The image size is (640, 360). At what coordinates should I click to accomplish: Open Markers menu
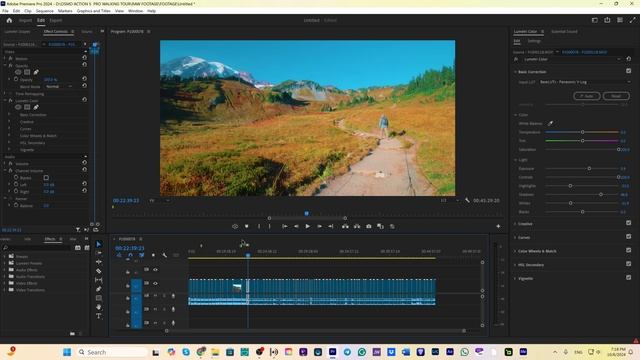point(64,11)
